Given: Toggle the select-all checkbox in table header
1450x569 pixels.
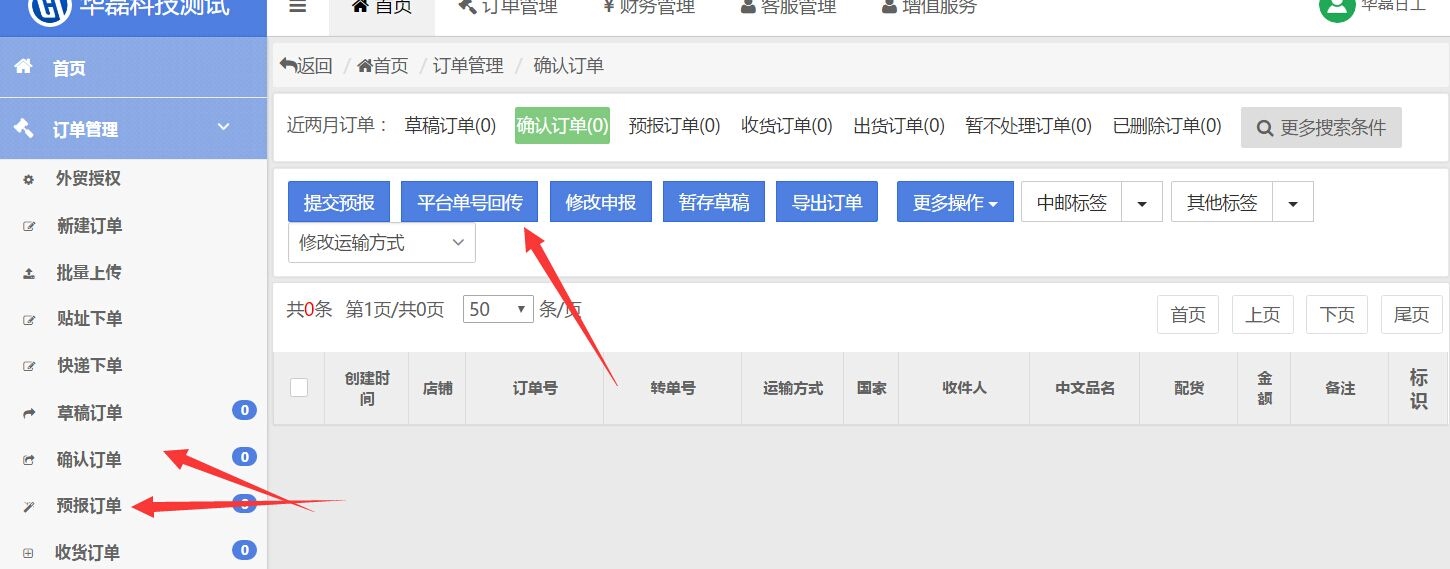Looking at the screenshot, I should tap(299, 388).
